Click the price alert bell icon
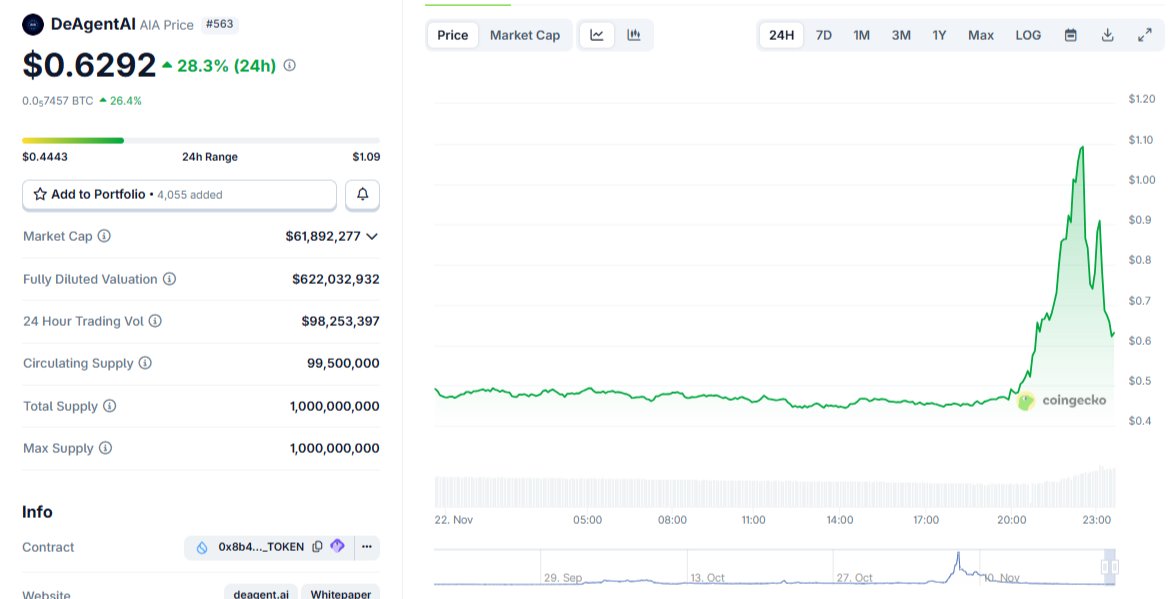The height and width of the screenshot is (599, 1173). click(362, 194)
